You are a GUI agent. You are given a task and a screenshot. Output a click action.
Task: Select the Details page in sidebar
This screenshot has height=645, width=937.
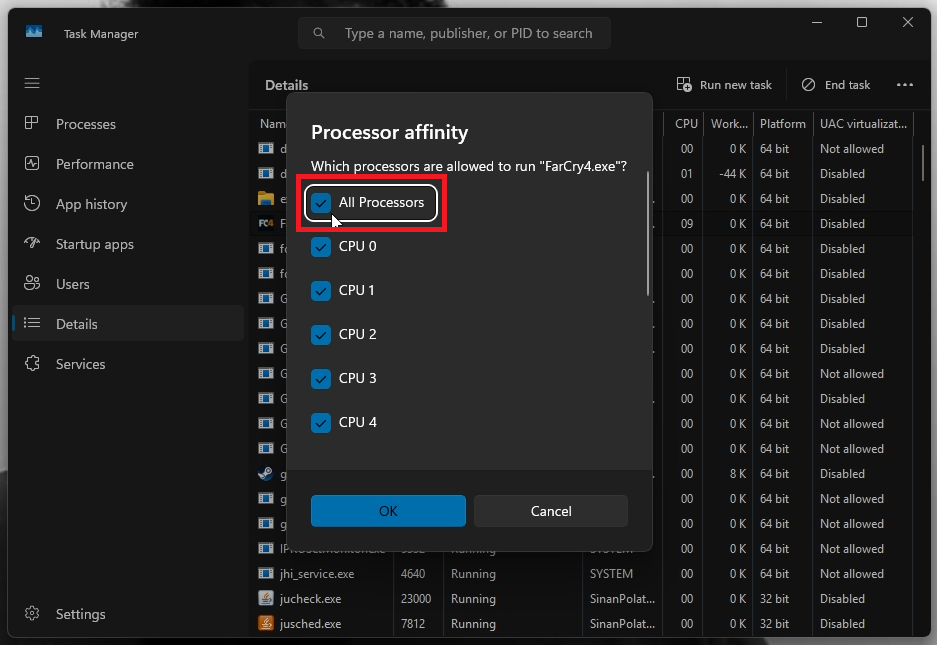click(128, 323)
